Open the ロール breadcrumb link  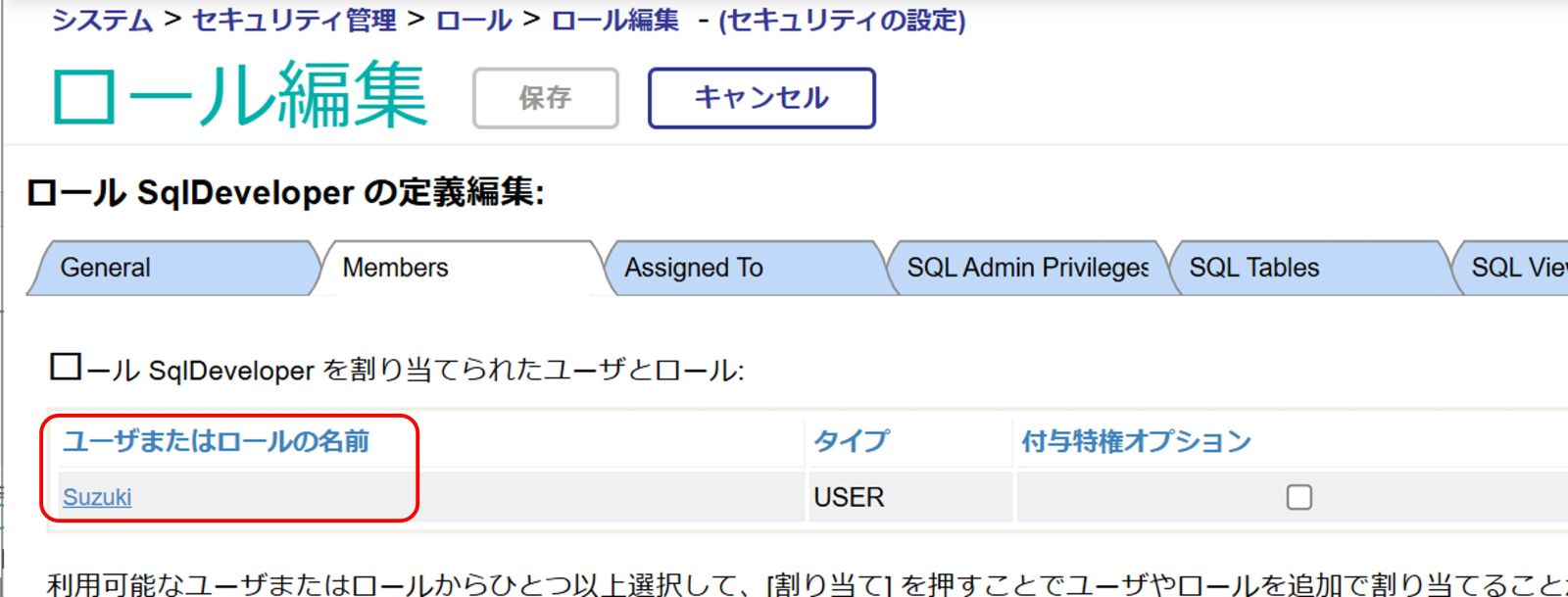pos(473,20)
